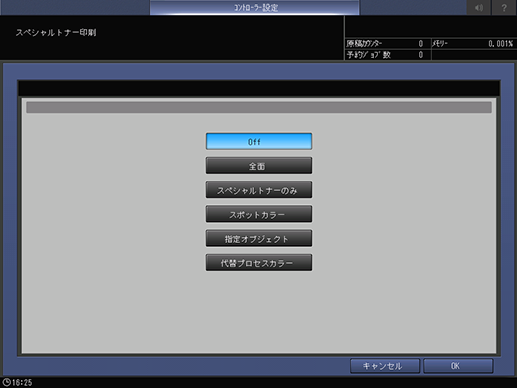Screen dimensions: 517x388
Task: Click the 予約ジョブ数 label
Action: tap(369, 55)
